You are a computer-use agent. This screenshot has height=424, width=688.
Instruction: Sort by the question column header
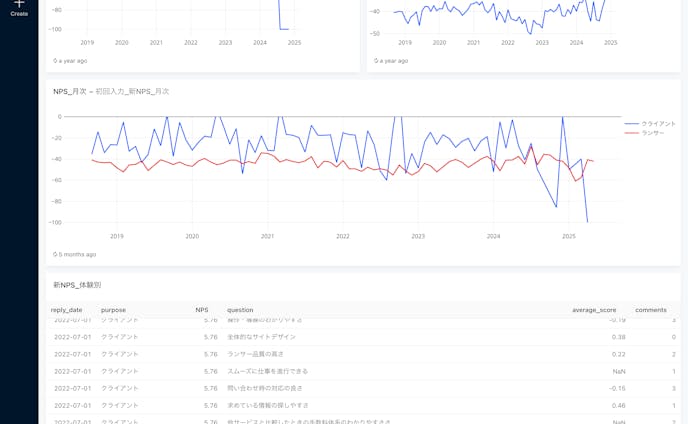pyautogui.click(x=240, y=310)
